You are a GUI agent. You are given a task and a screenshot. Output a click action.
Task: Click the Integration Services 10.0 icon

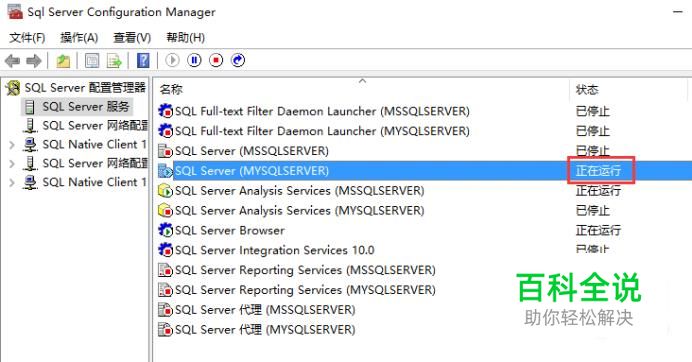coord(165,250)
